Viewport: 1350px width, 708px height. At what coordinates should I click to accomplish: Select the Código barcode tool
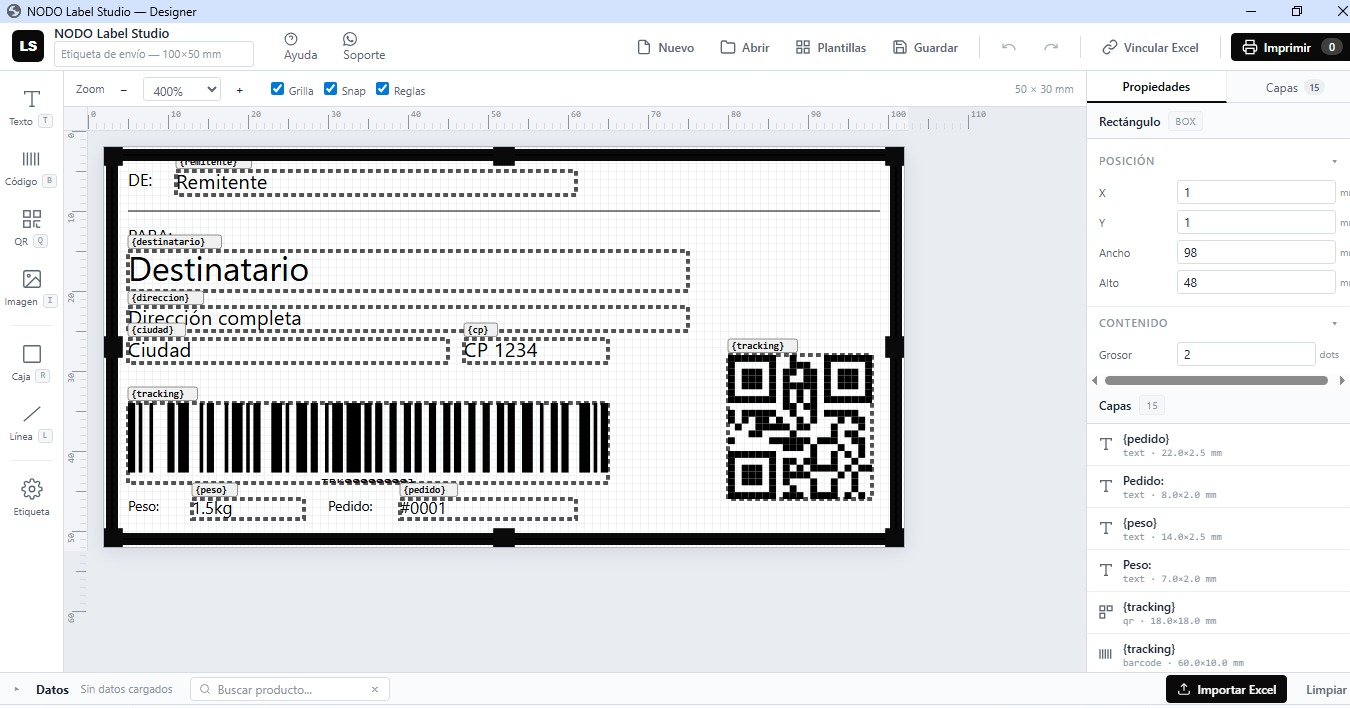31,168
